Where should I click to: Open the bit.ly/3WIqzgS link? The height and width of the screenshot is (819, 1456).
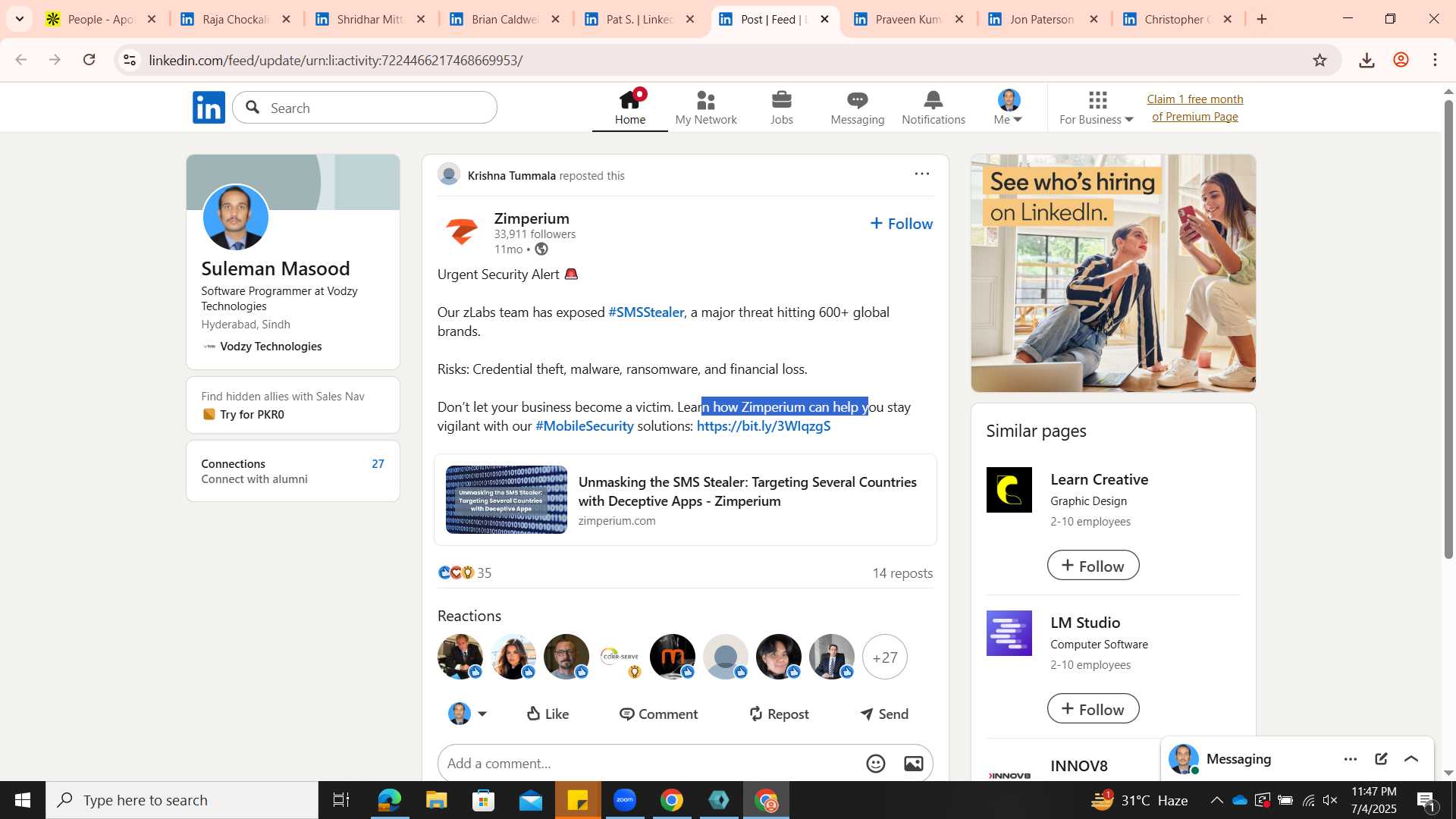coord(763,426)
